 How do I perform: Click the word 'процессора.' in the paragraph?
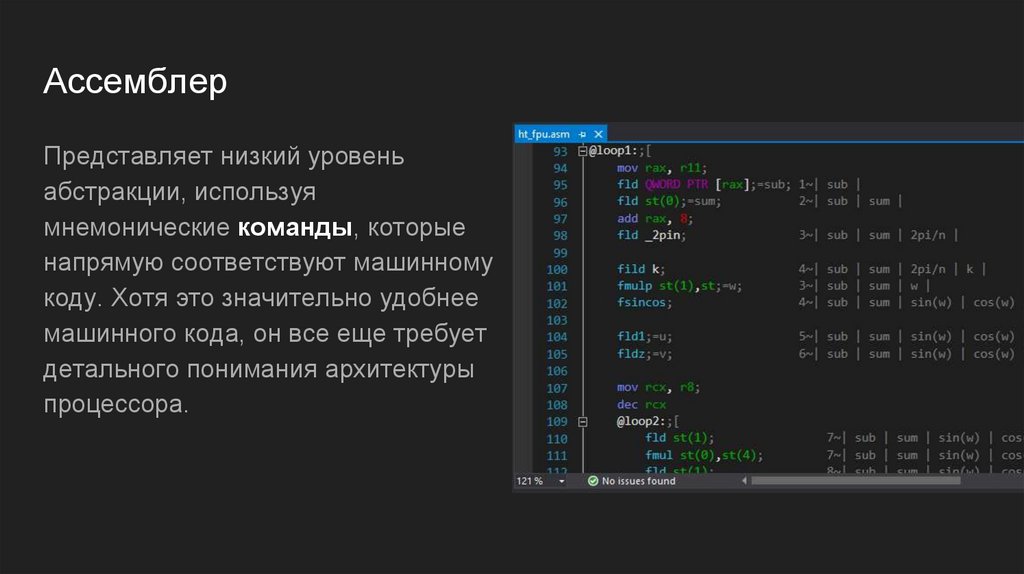[x=116, y=404]
